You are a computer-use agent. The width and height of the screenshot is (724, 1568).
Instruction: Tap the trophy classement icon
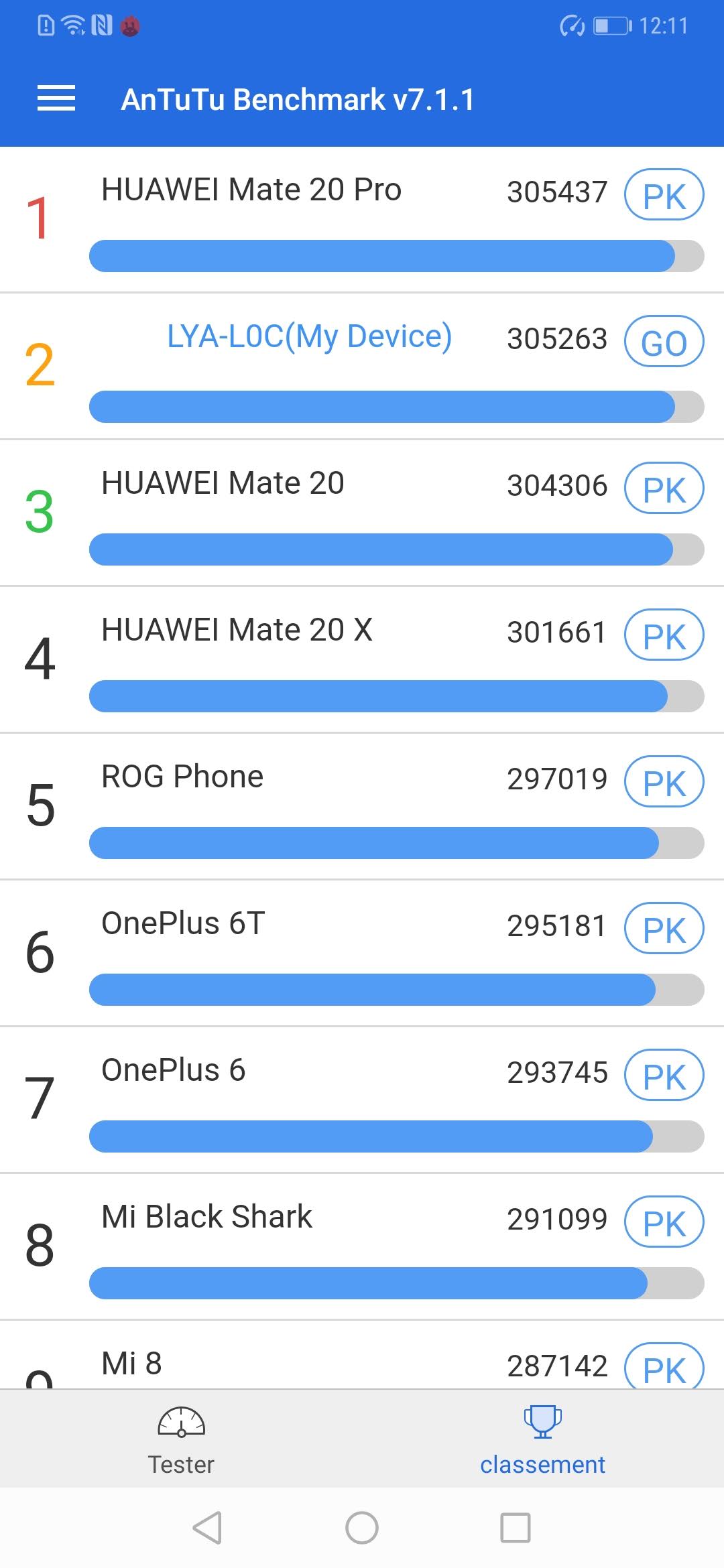click(542, 1421)
